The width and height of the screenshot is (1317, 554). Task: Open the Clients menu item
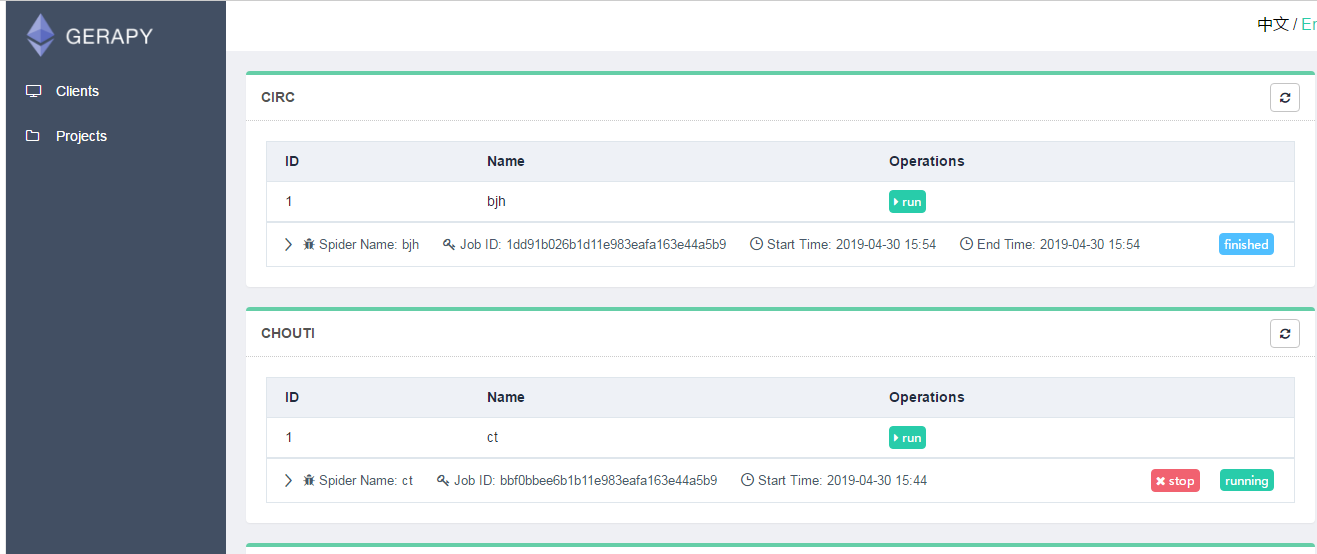(77, 91)
